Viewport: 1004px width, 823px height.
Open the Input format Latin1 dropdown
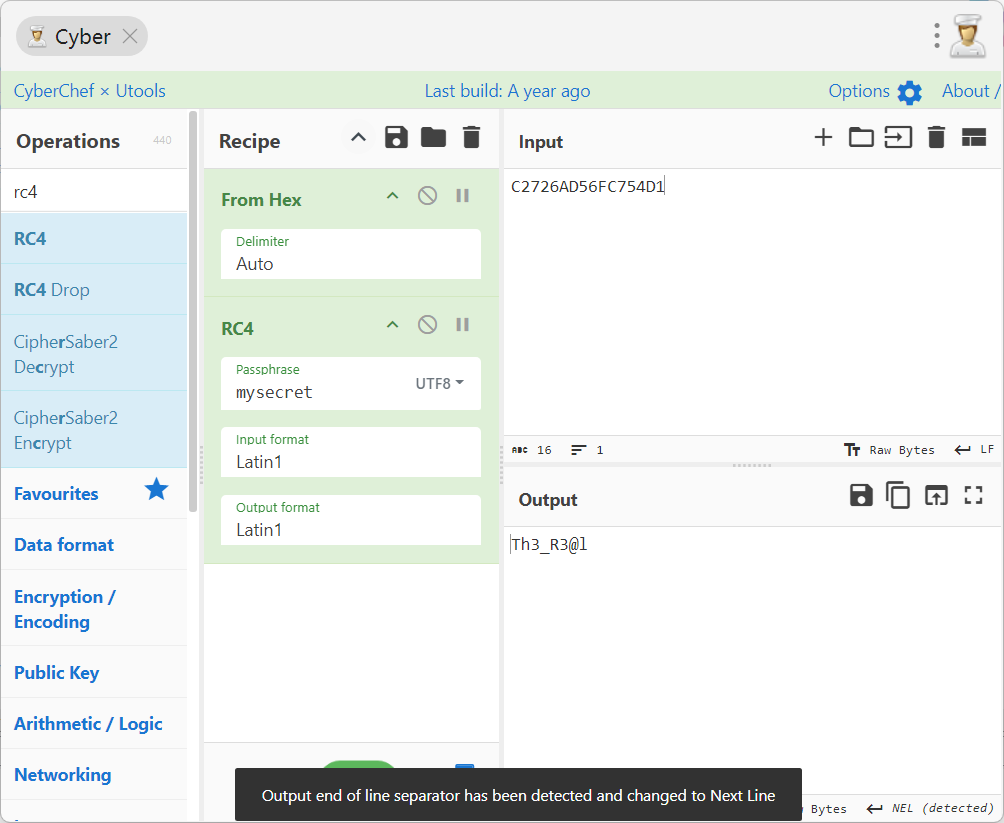click(351, 452)
